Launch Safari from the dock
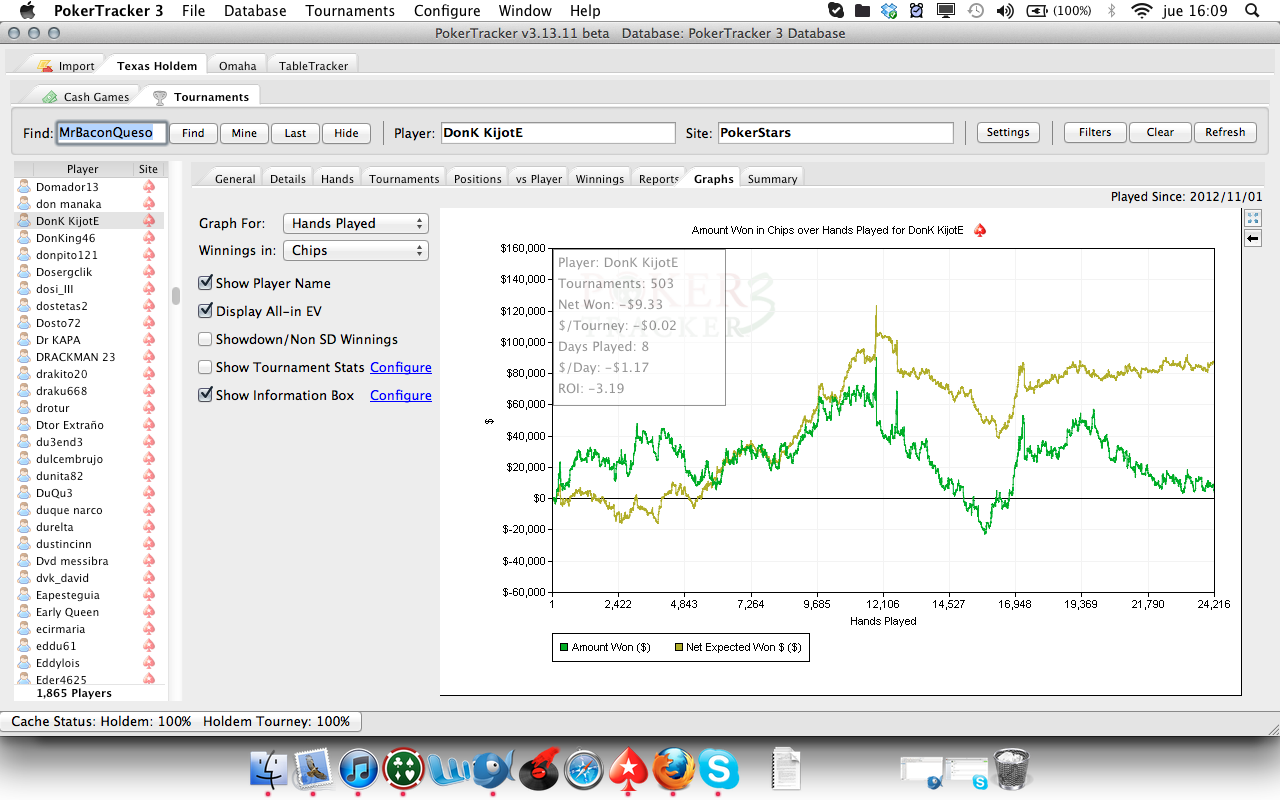 pos(584,770)
